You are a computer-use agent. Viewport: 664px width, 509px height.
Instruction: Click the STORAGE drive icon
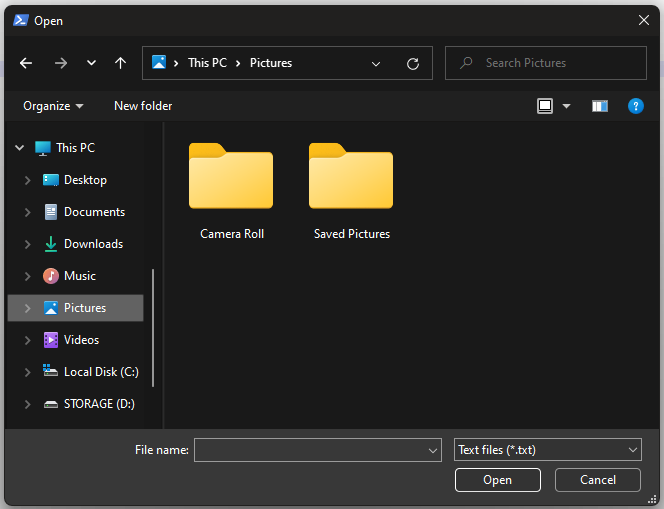[51, 404]
